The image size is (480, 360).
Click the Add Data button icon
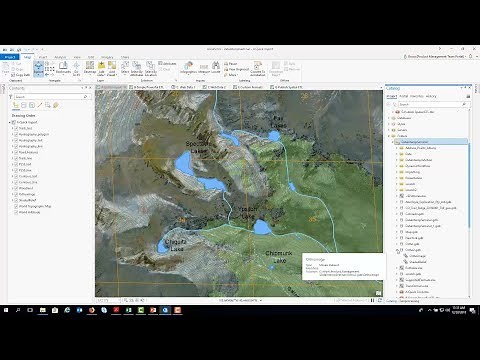click(101, 65)
